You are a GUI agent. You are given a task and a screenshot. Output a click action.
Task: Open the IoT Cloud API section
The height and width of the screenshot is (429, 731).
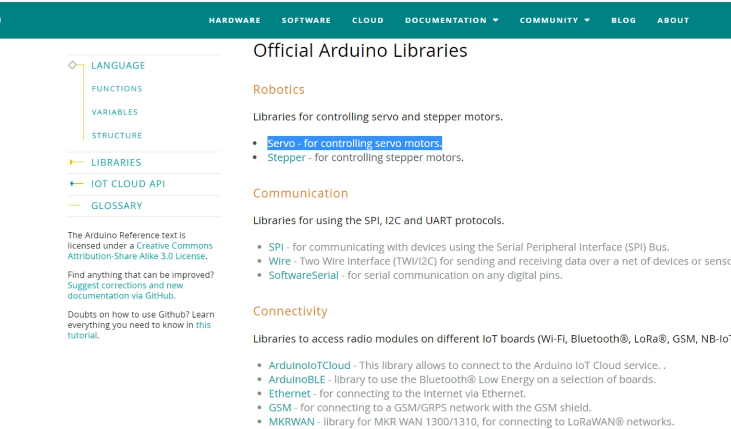tap(128, 184)
